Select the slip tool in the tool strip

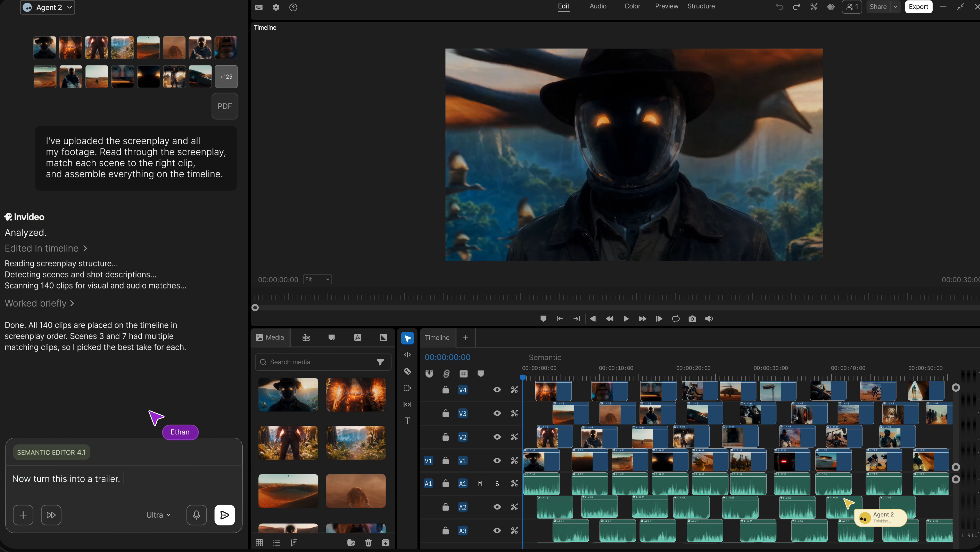[x=408, y=404]
